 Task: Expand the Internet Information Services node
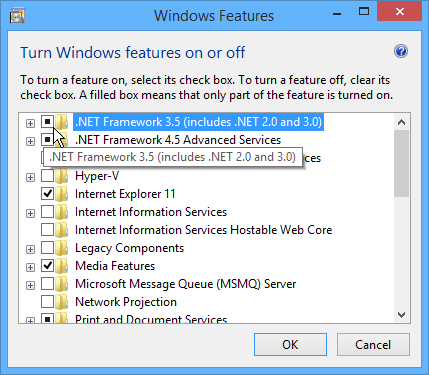[30, 213]
